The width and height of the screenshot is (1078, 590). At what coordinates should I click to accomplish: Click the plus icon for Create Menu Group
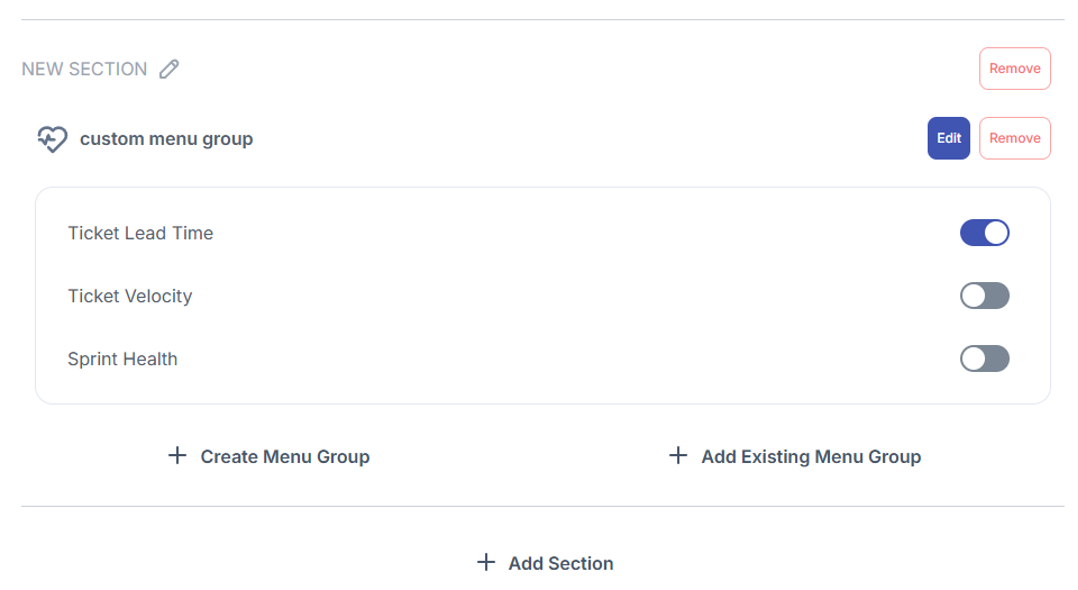(x=177, y=456)
